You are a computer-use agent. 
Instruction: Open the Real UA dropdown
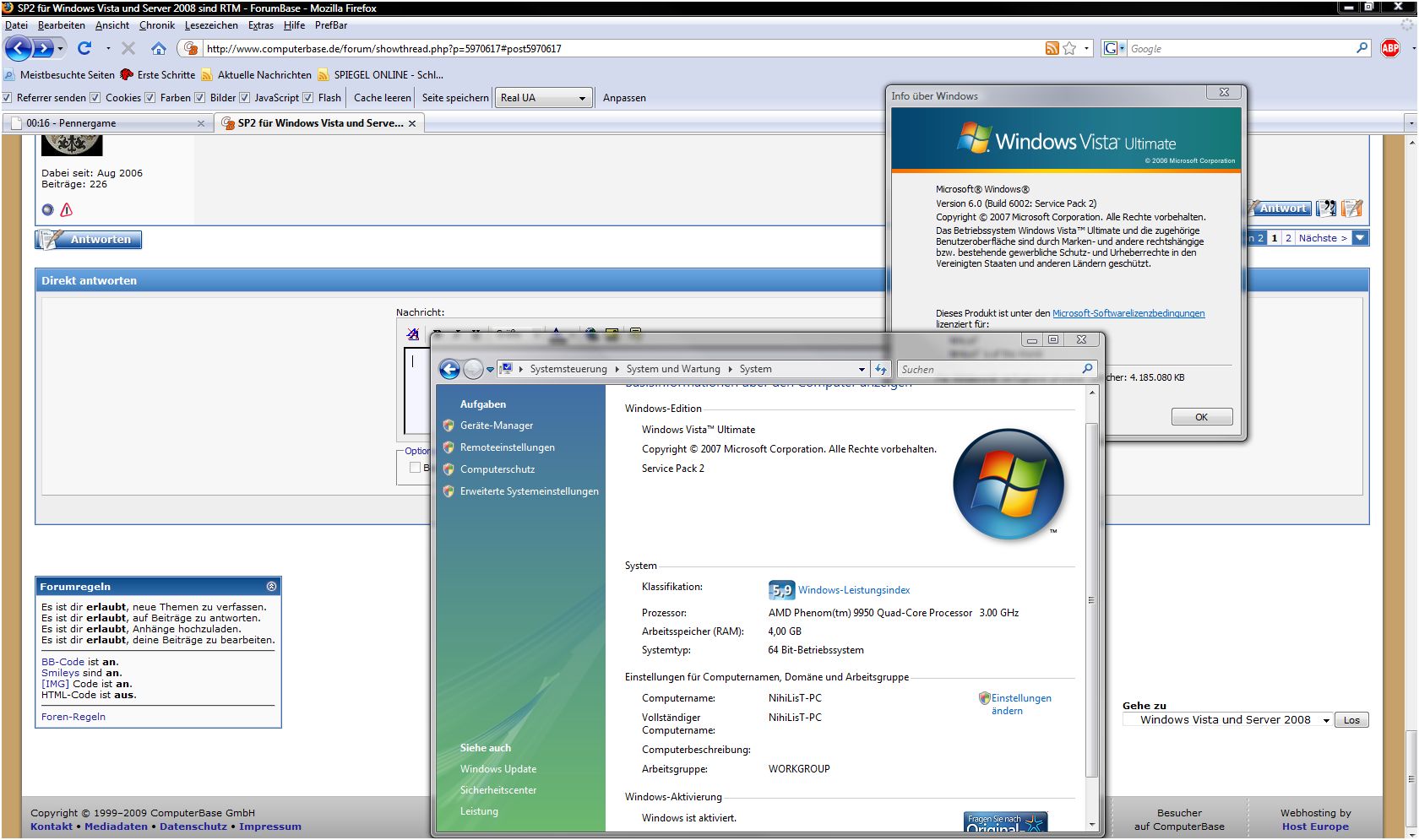[543, 98]
